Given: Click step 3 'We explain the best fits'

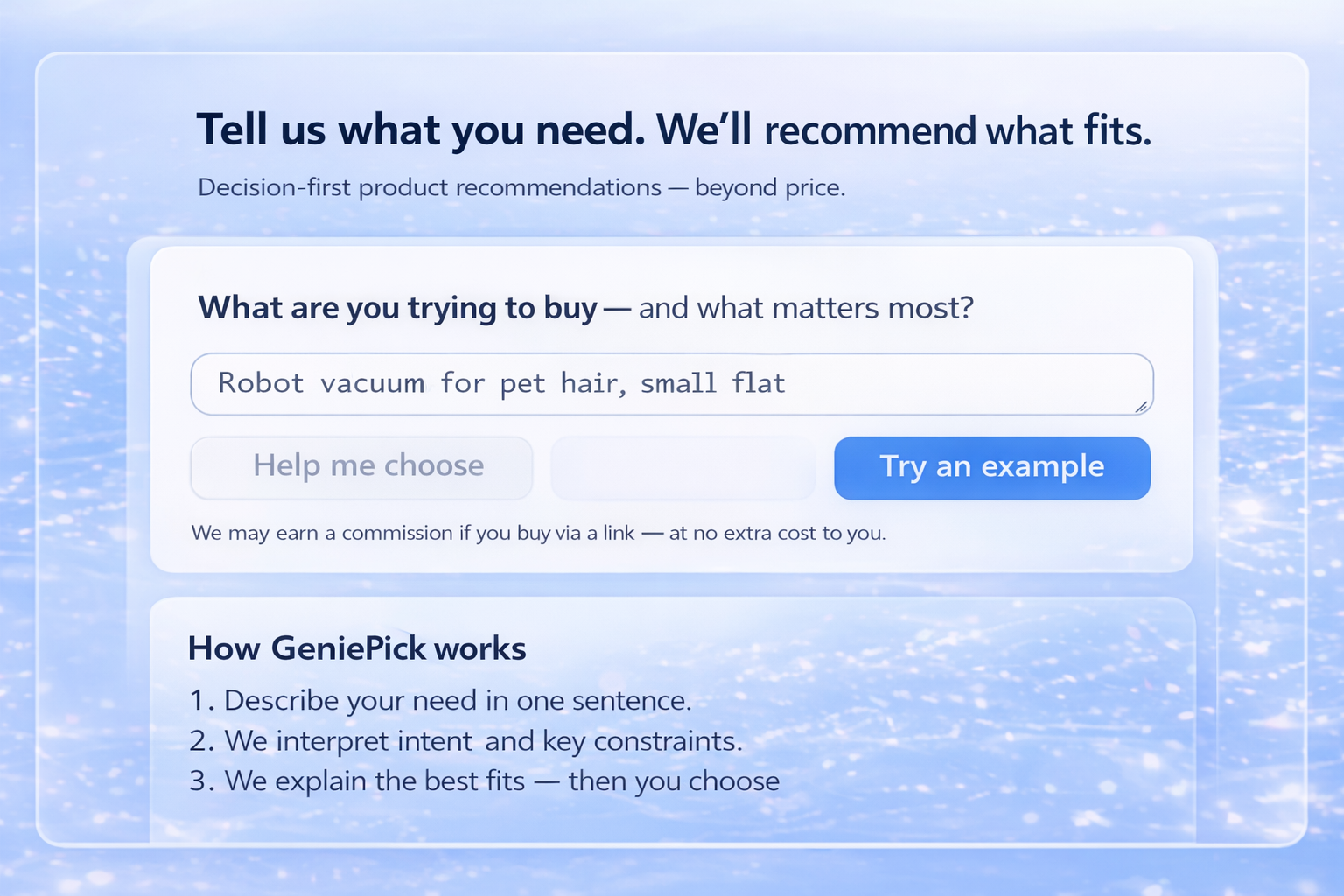Looking at the screenshot, I should coord(501,780).
